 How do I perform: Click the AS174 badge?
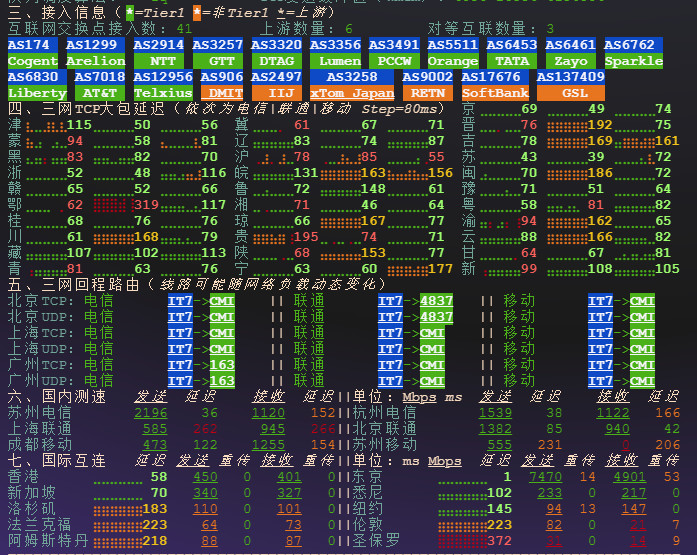pyautogui.click(x=33, y=45)
